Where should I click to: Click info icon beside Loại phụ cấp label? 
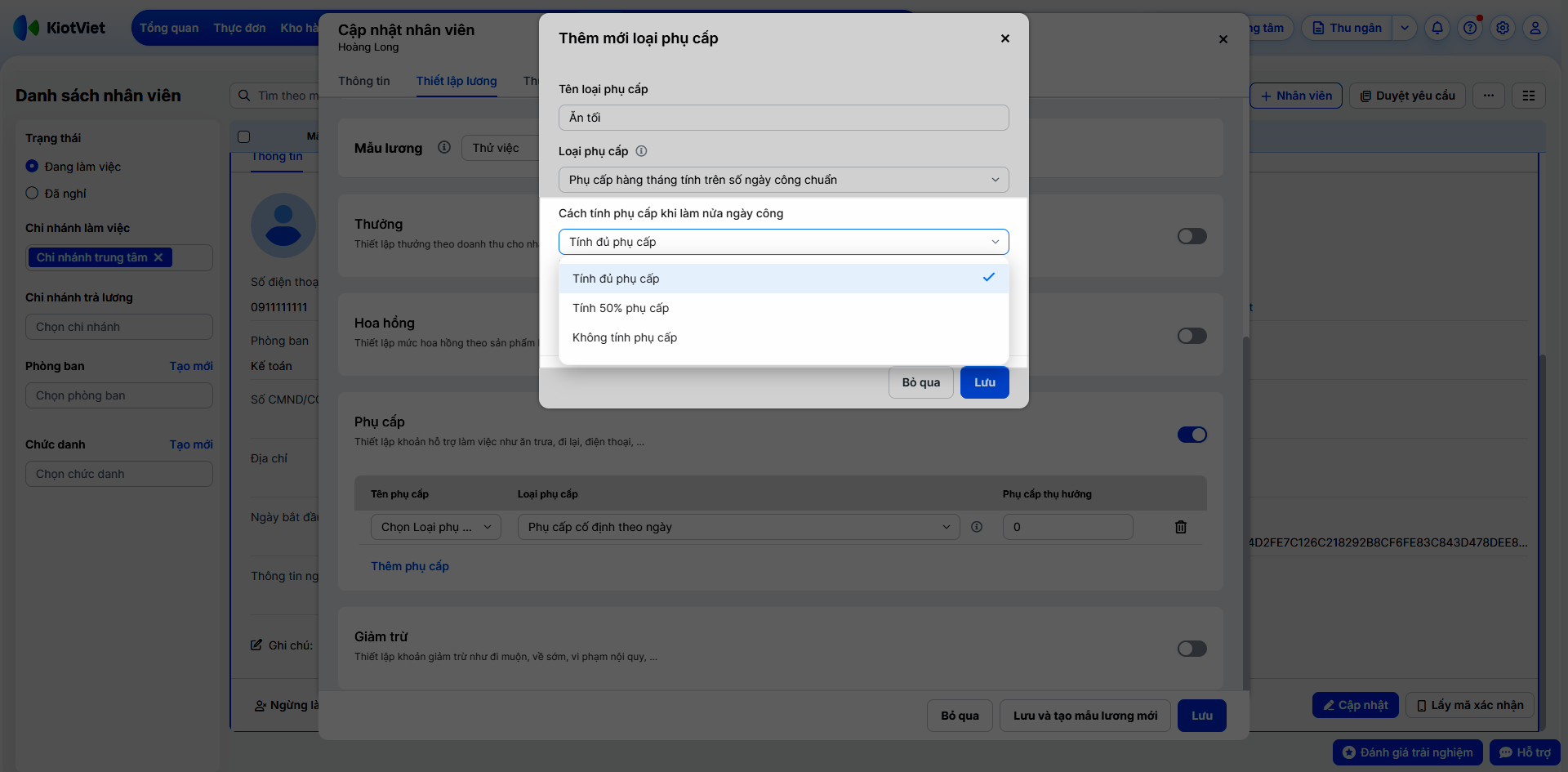(641, 151)
